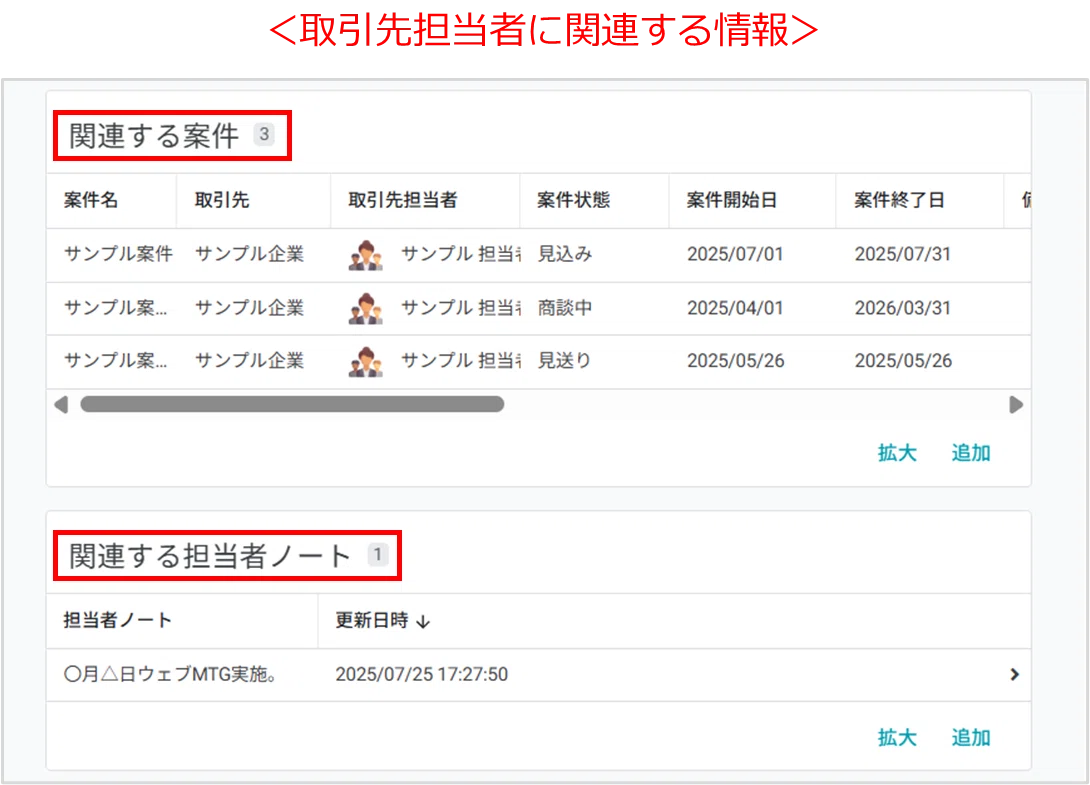1090x785 pixels.
Task: Select the サンプル案件 cell in the 見込み row
Action: pyautogui.click(x=117, y=254)
